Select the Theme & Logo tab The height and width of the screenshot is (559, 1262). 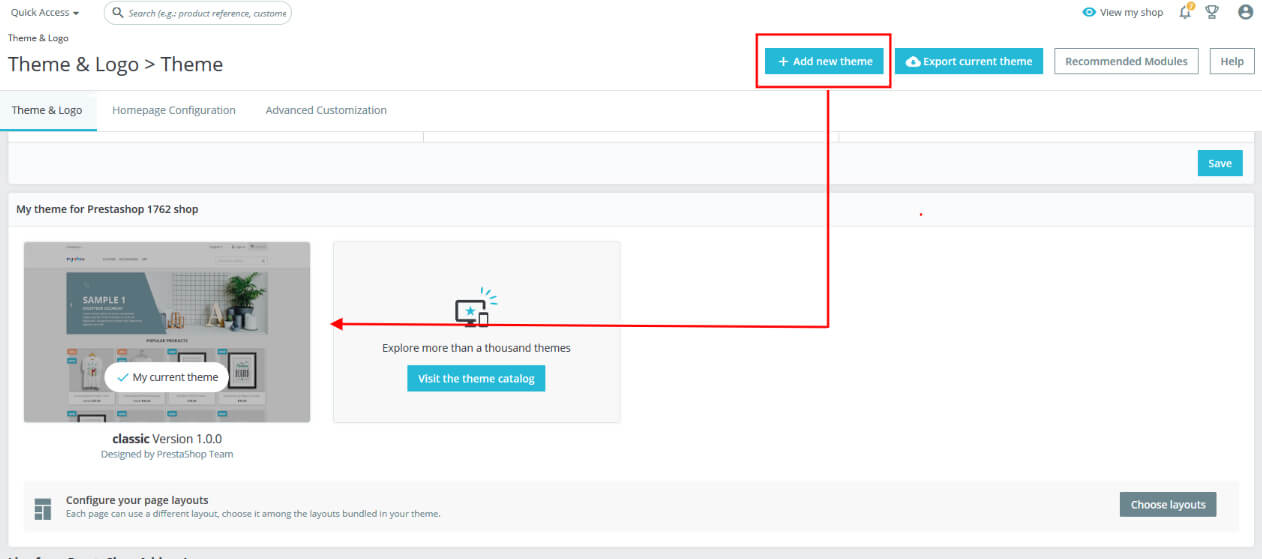tap(47, 110)
